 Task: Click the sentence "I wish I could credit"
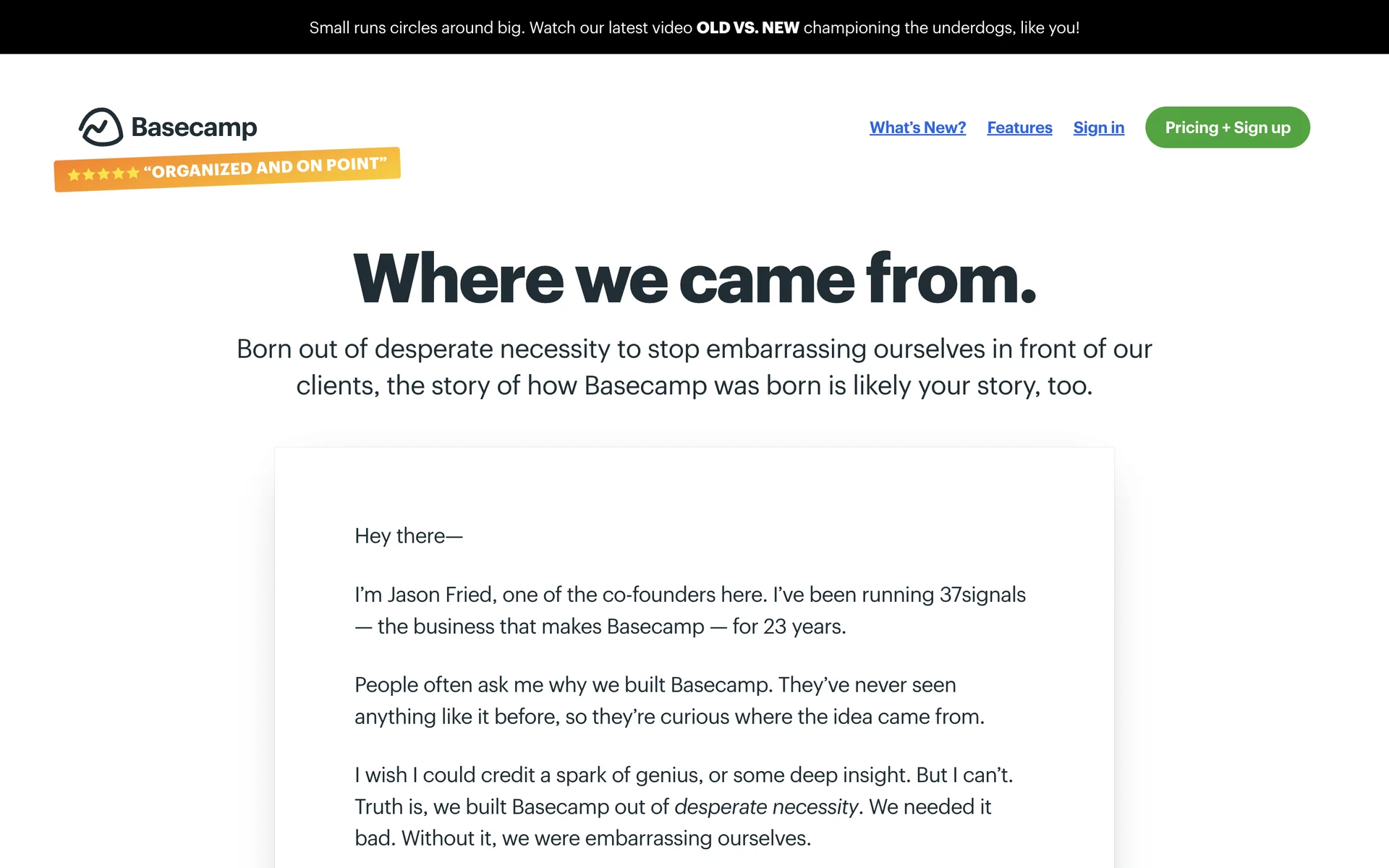[x=463, y=775]
